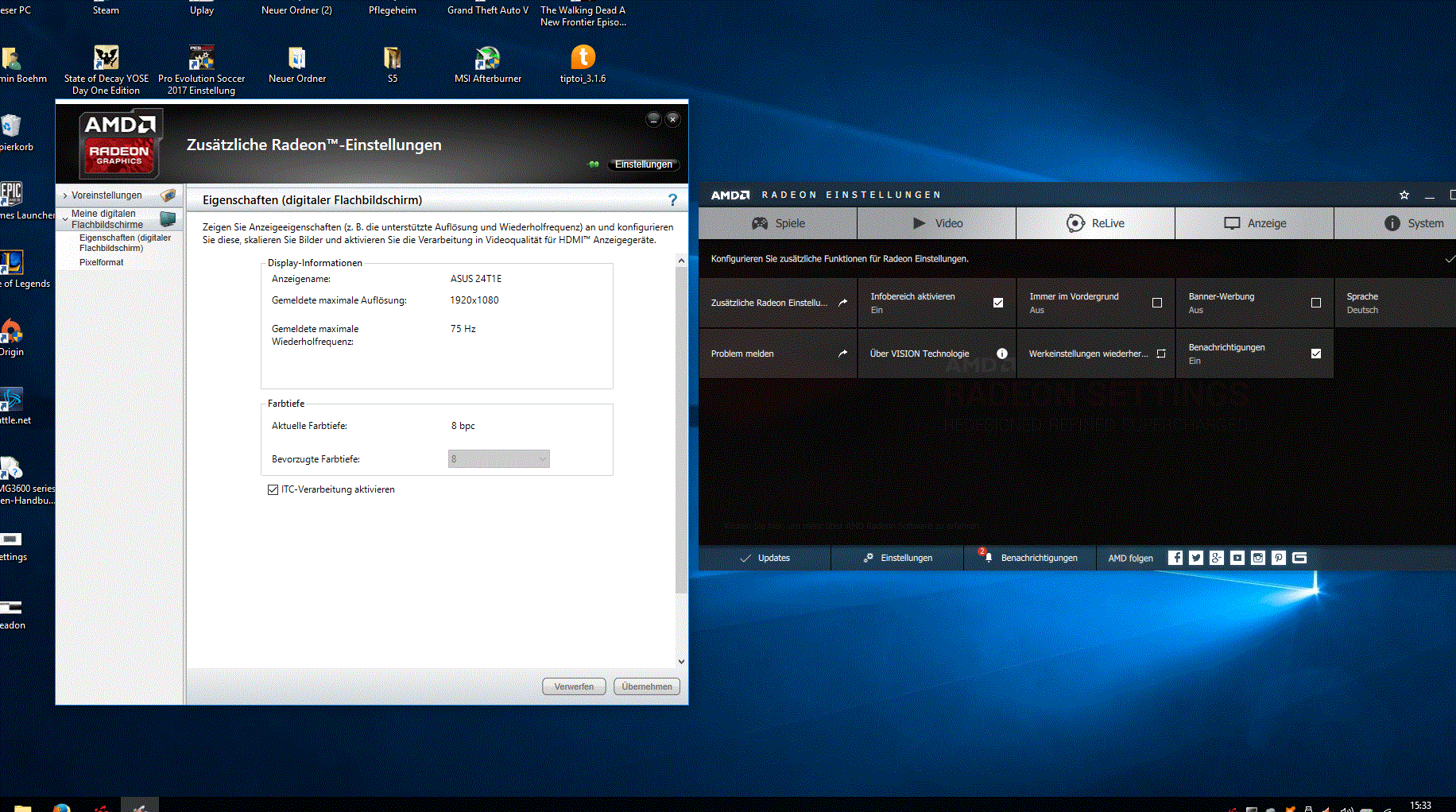Open the Sprache Deutsch language selector
Screen dimensions: 1456x812
(1395, 303)
